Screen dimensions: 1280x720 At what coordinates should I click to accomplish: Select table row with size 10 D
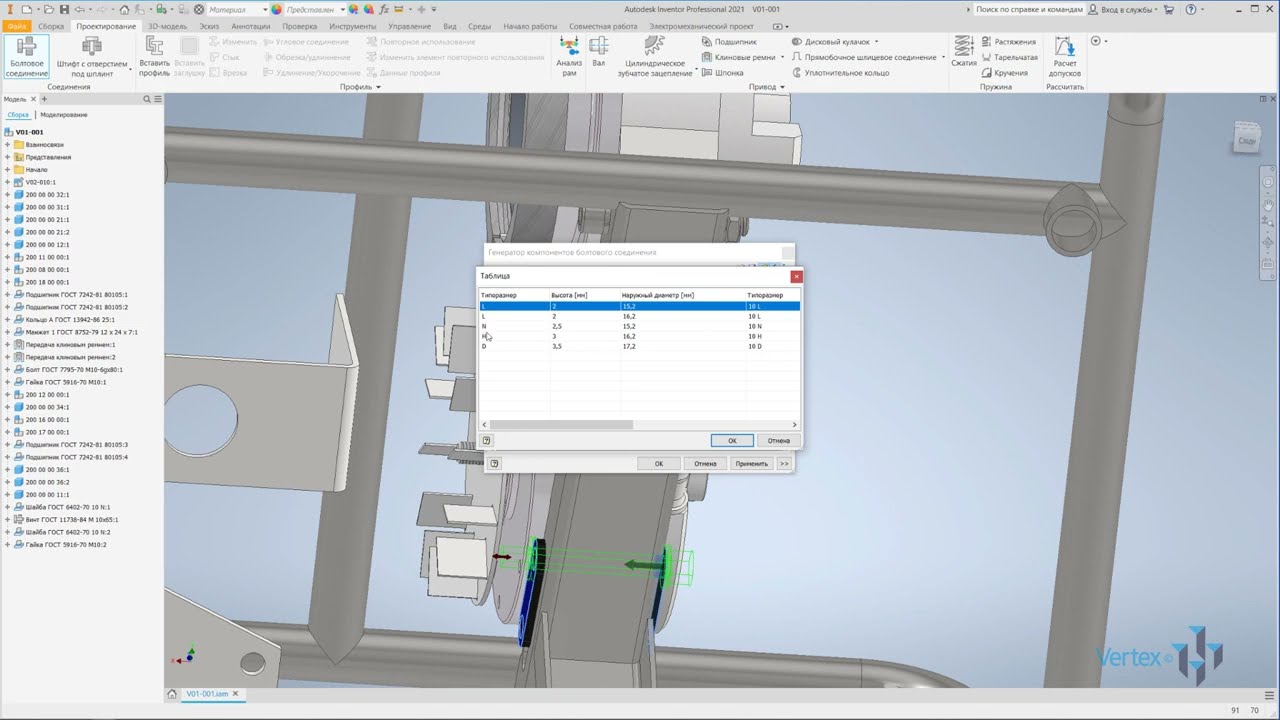(639, 346)
